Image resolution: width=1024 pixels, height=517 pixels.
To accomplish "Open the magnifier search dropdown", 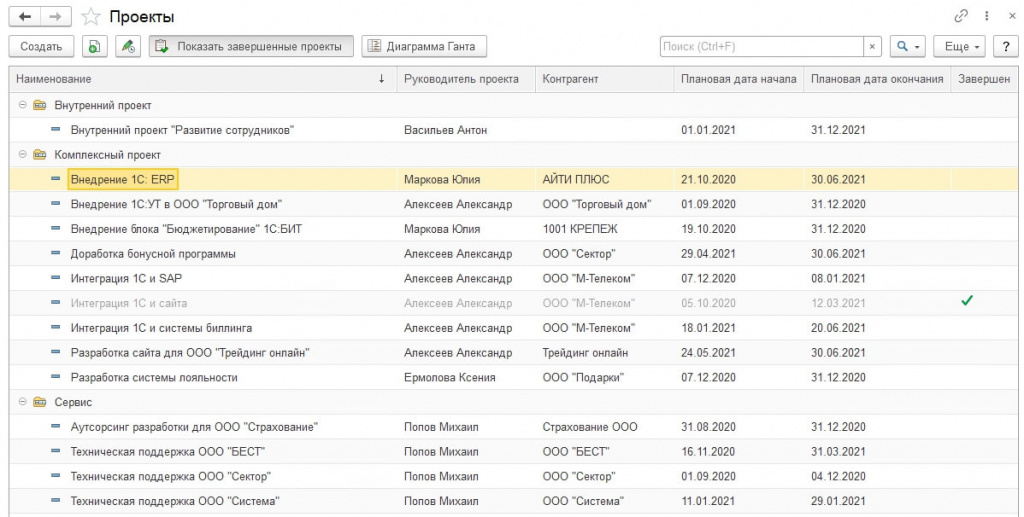I will coord(908,46).
